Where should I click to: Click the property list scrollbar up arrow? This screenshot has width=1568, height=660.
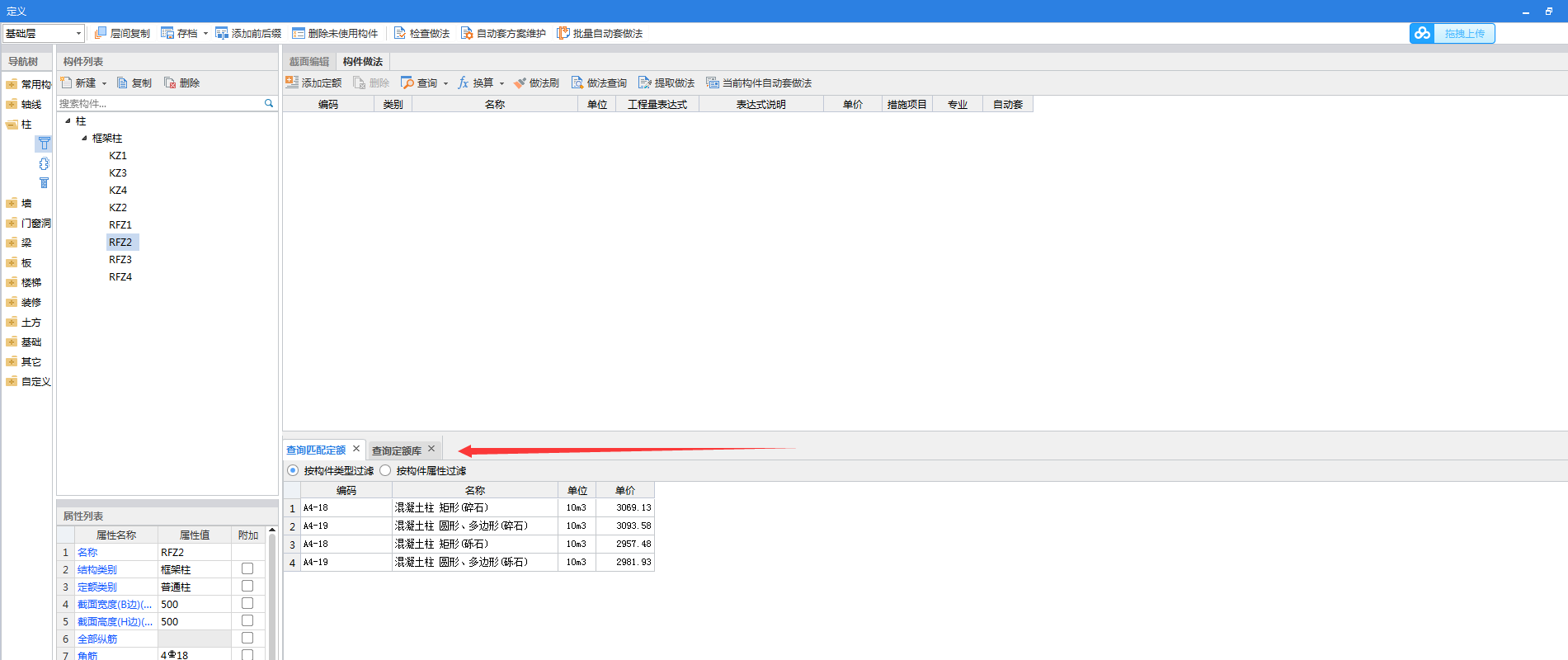272,530
